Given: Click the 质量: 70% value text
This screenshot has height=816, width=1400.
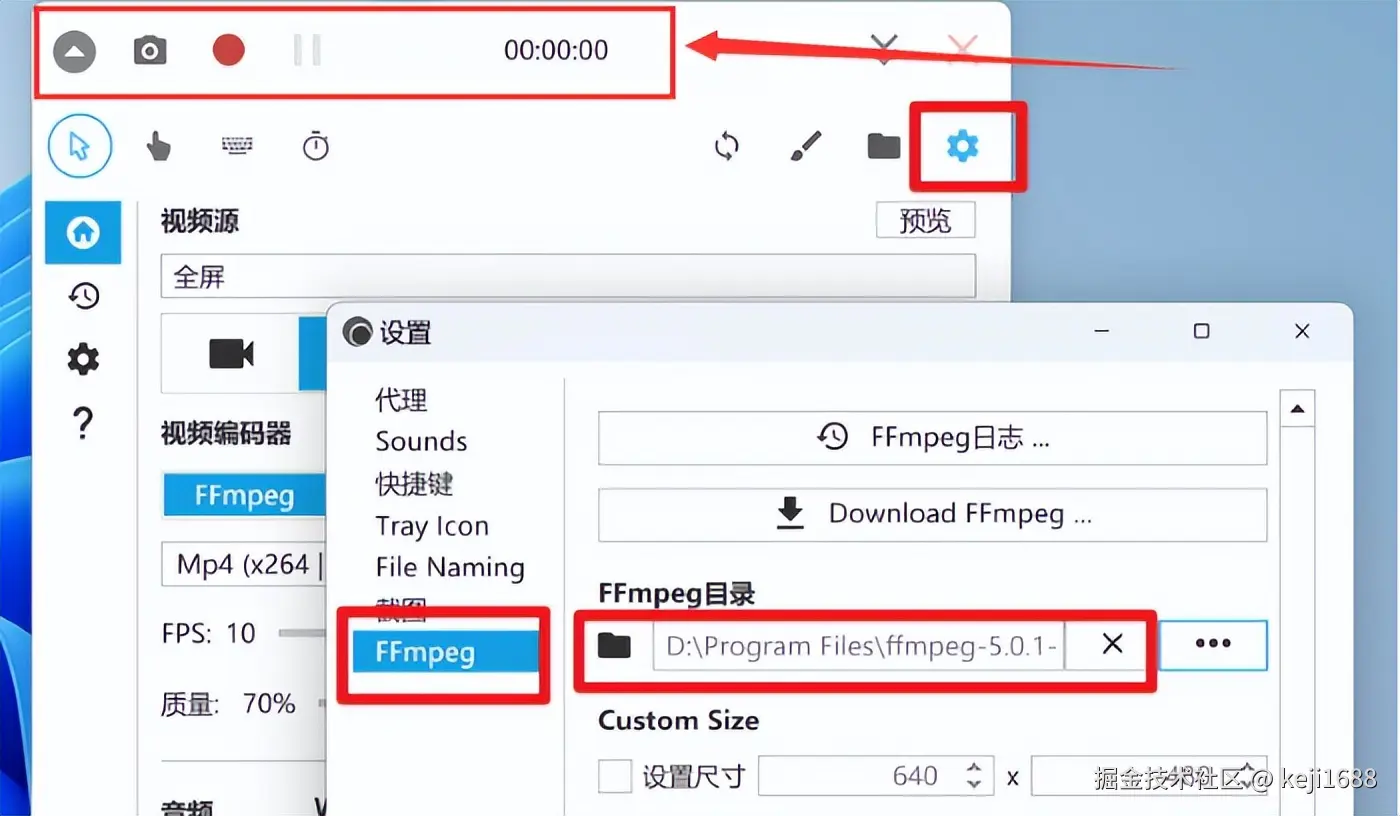Looking at the screenshot, I should [x=228, y=704].
